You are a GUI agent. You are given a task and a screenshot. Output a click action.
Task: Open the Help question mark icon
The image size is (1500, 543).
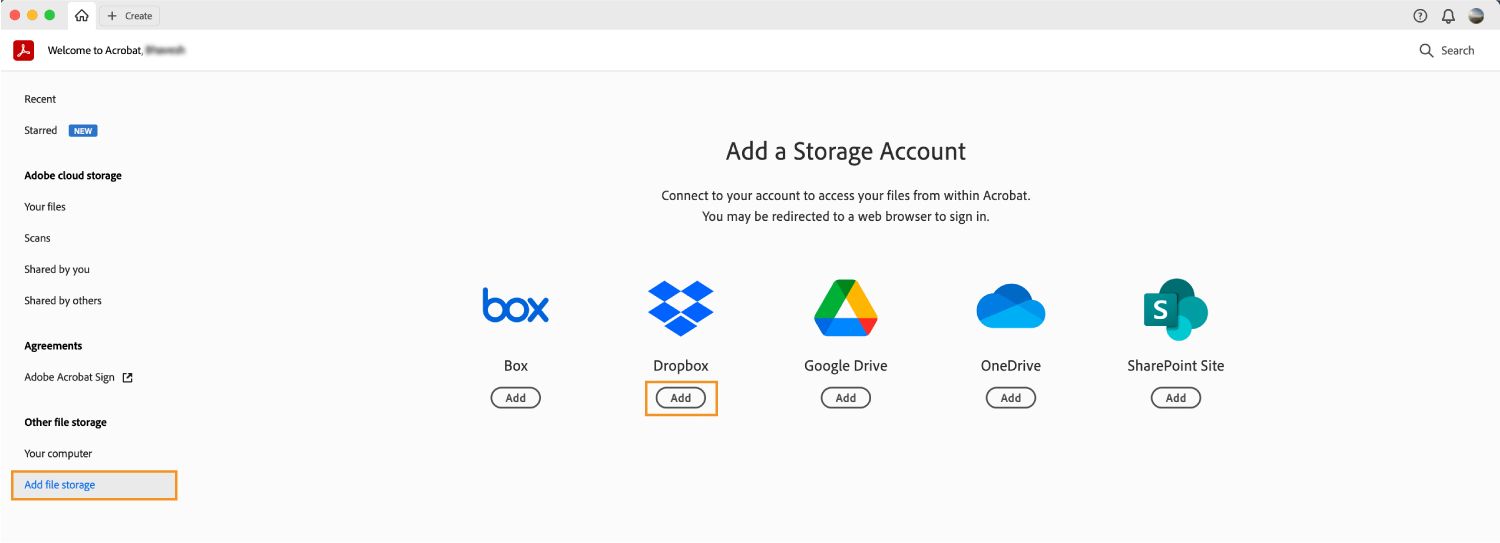pyautogui.click(x=1420, y=16)
